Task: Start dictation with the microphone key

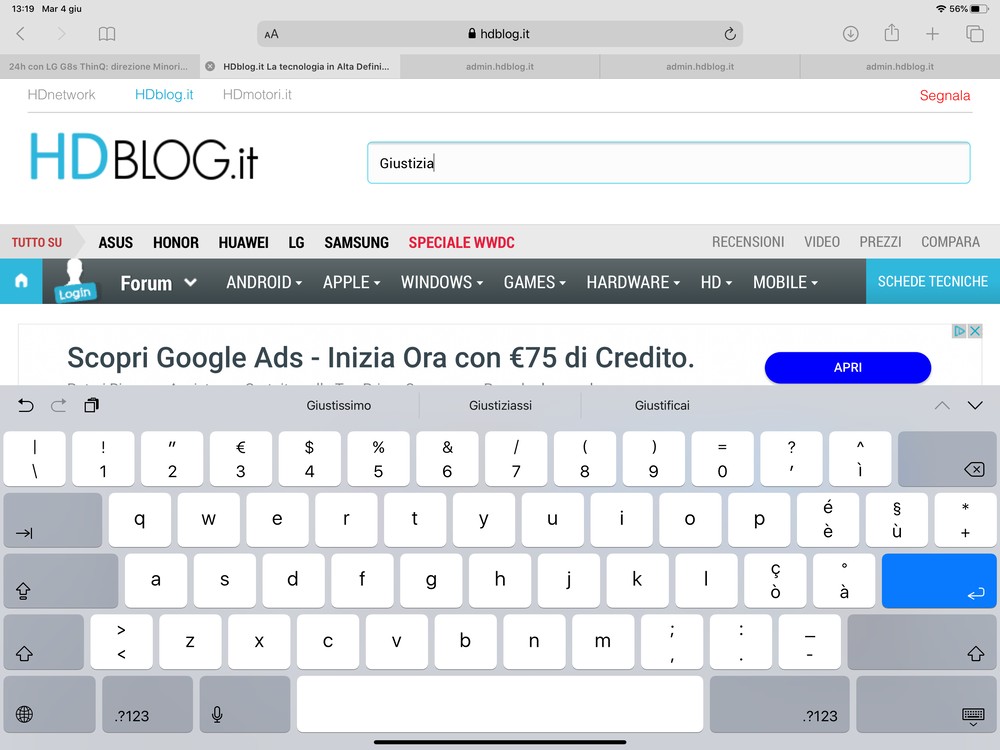Action: pos(245,704)
